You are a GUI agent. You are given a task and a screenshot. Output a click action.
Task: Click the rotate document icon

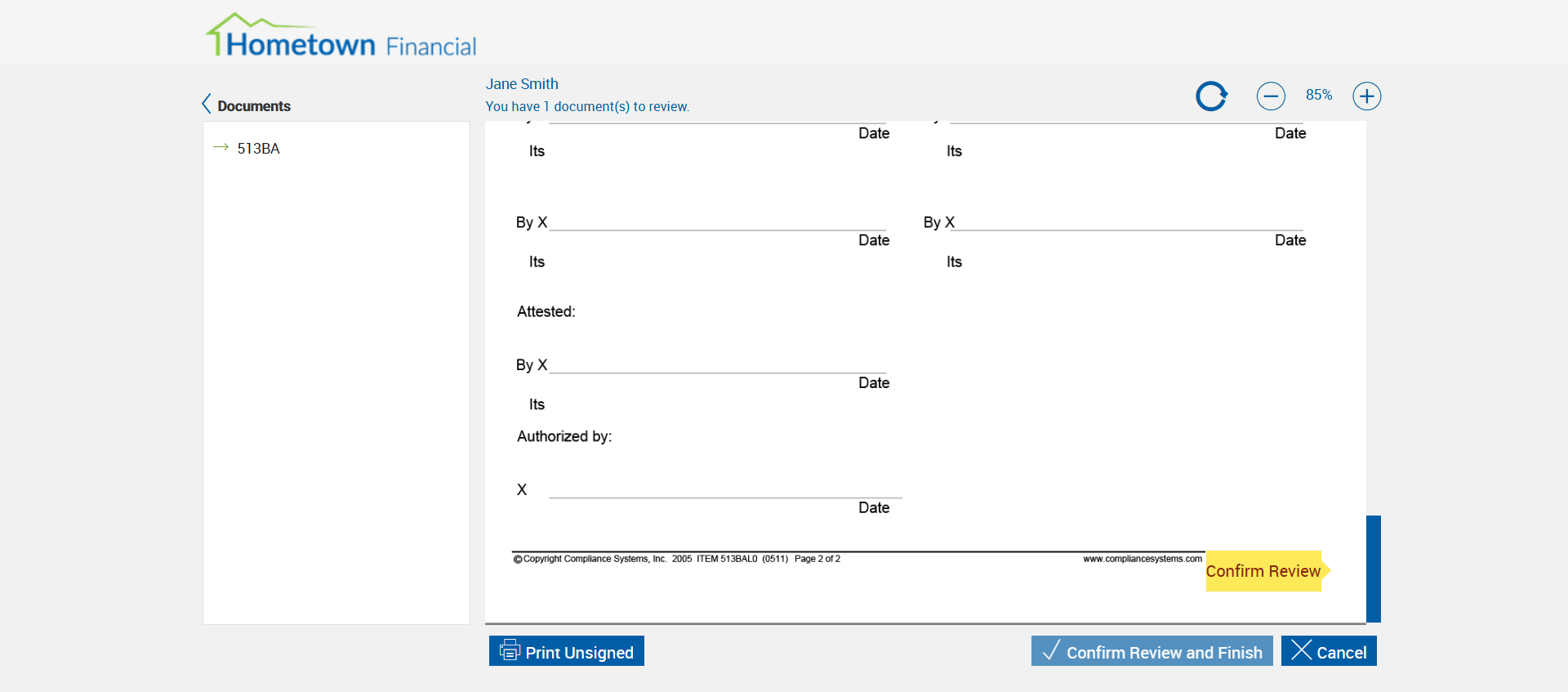pyautogui.click(x=1211, y=96)
